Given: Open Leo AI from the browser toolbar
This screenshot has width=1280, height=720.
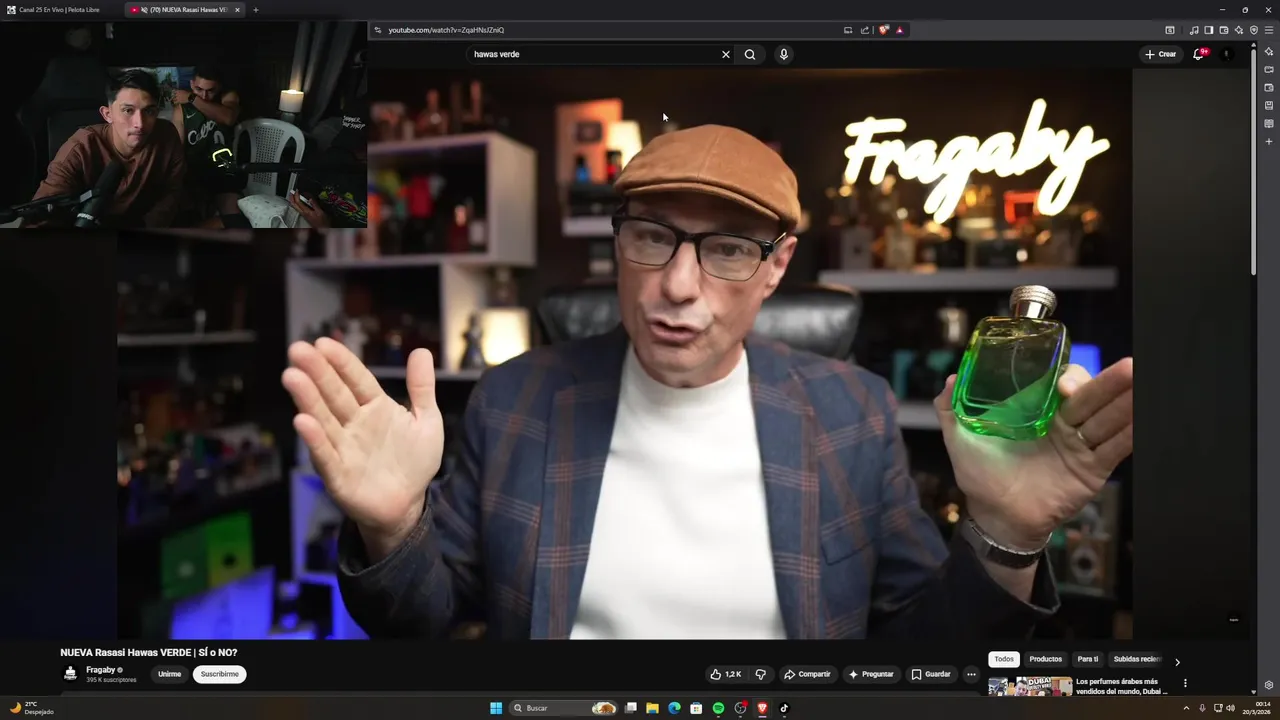Looking at the screenshot, I should tap(1239, 30).
